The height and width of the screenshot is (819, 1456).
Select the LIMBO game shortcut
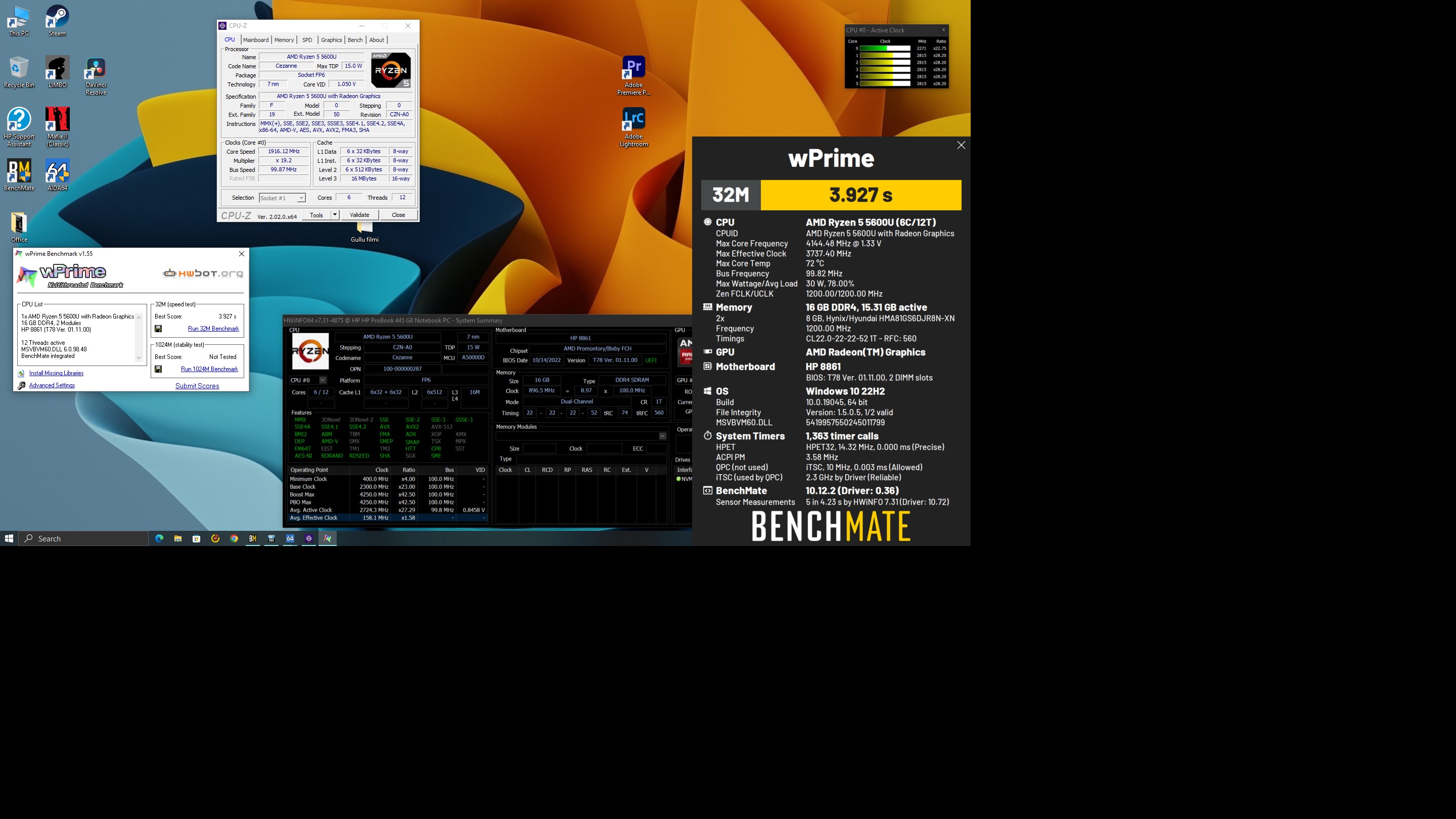[x=57, y=72]
